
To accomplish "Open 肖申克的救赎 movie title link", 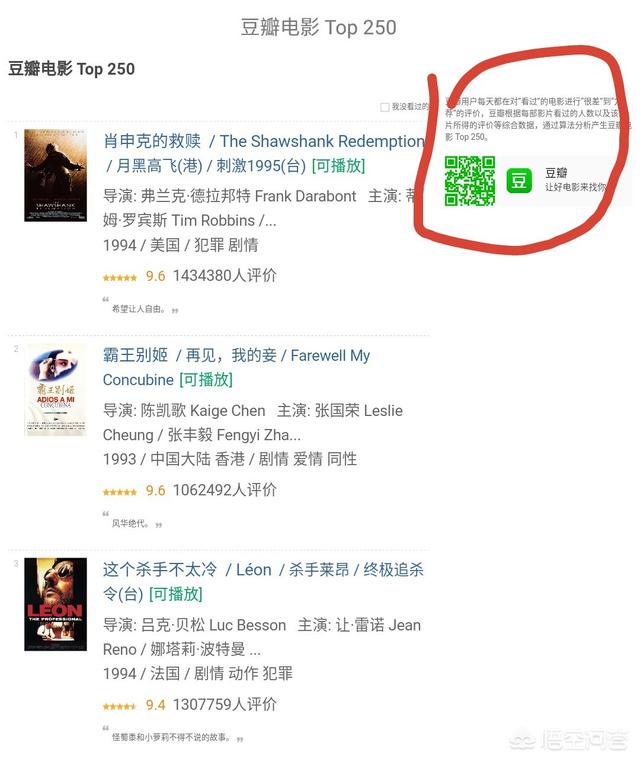I will click(152, 141).
